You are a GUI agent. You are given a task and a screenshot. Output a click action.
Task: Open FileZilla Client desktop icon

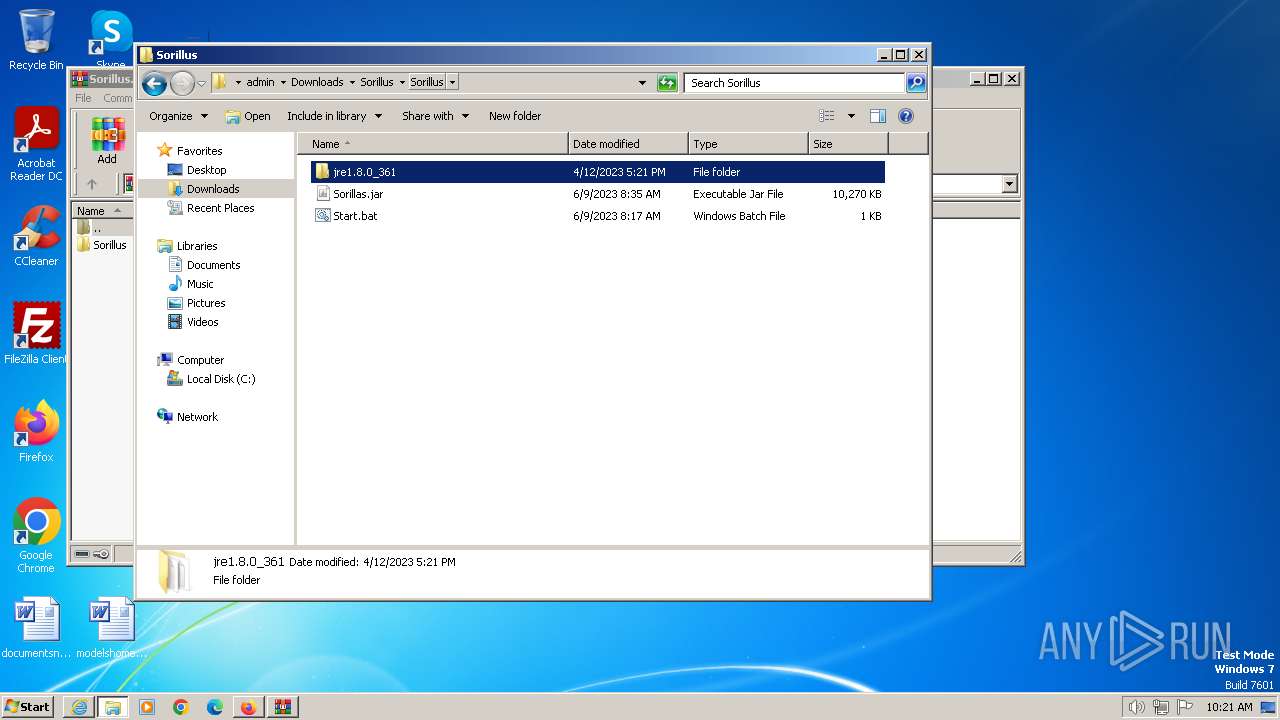pyautogui.click(x=36, y=334)
